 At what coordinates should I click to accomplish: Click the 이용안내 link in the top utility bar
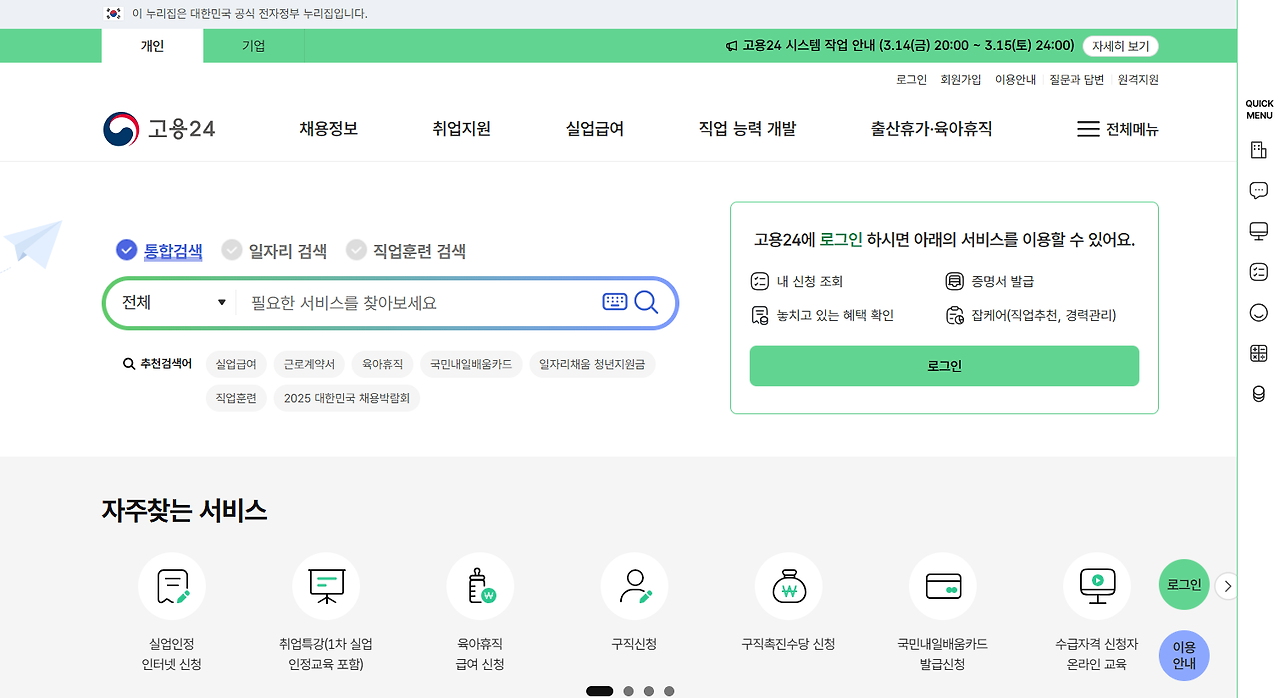tap(1015, 80)
